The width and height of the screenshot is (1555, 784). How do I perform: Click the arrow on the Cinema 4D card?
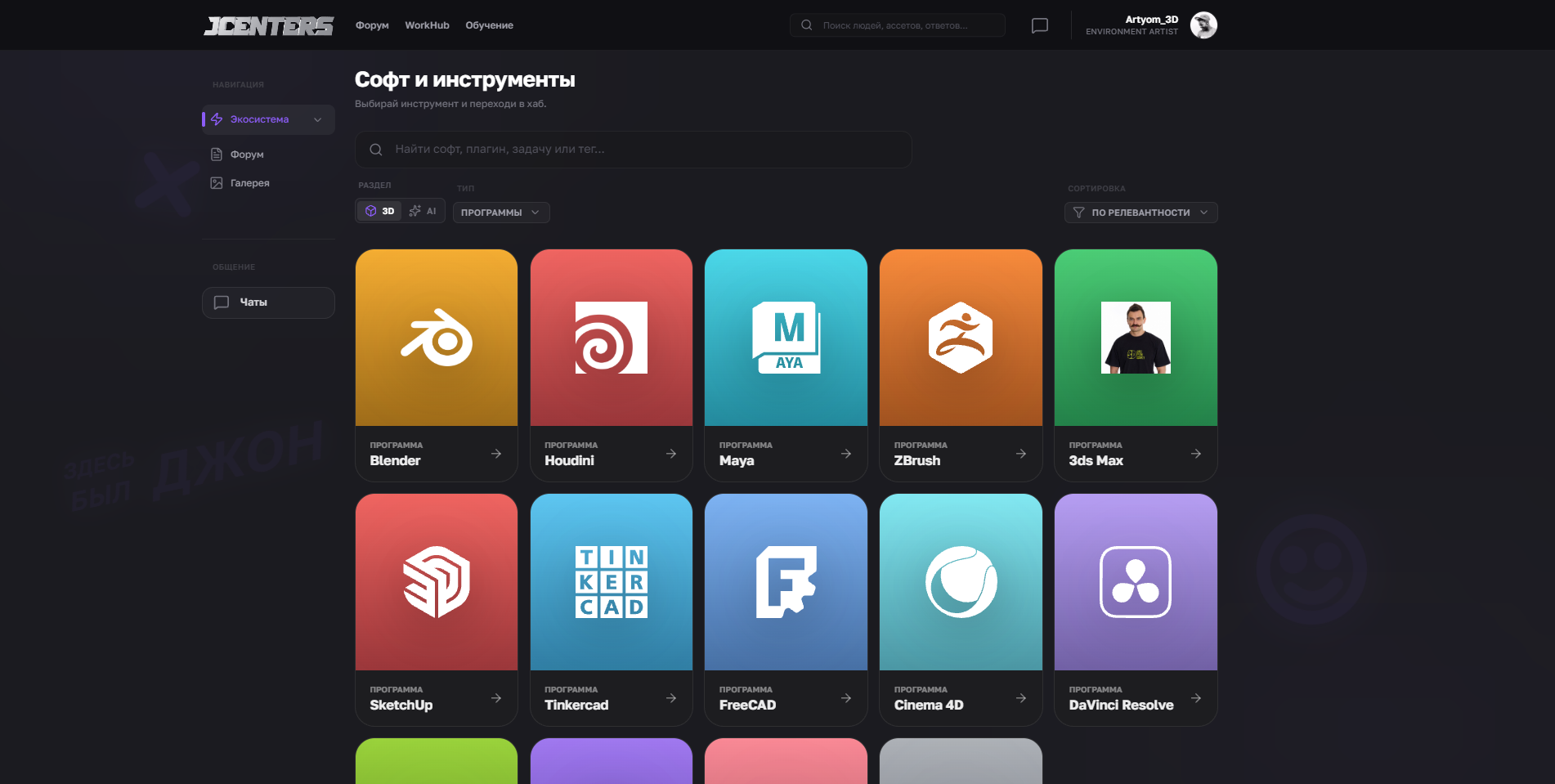pyautogui.click(x=1021, y=698)
